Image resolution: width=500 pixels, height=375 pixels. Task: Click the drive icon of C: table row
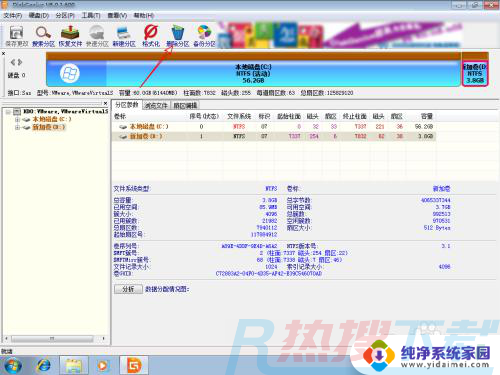(123, 127)
